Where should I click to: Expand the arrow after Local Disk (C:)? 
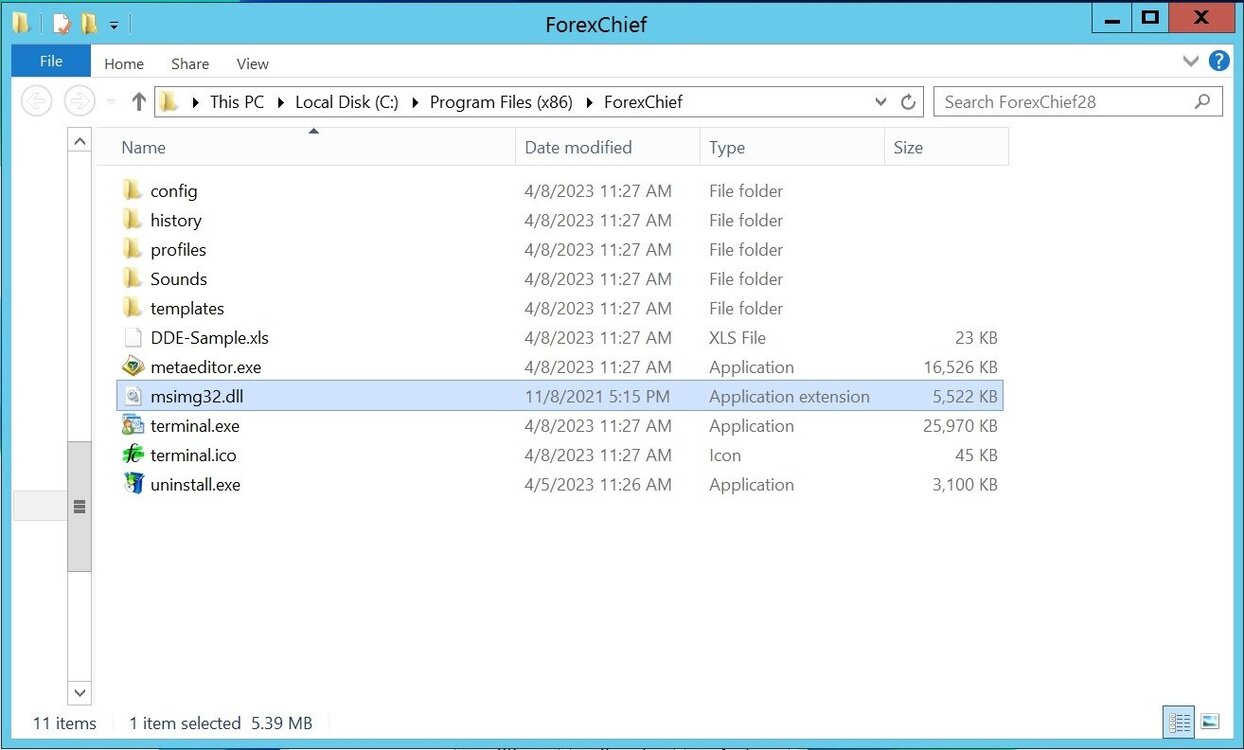coord(414,102)
